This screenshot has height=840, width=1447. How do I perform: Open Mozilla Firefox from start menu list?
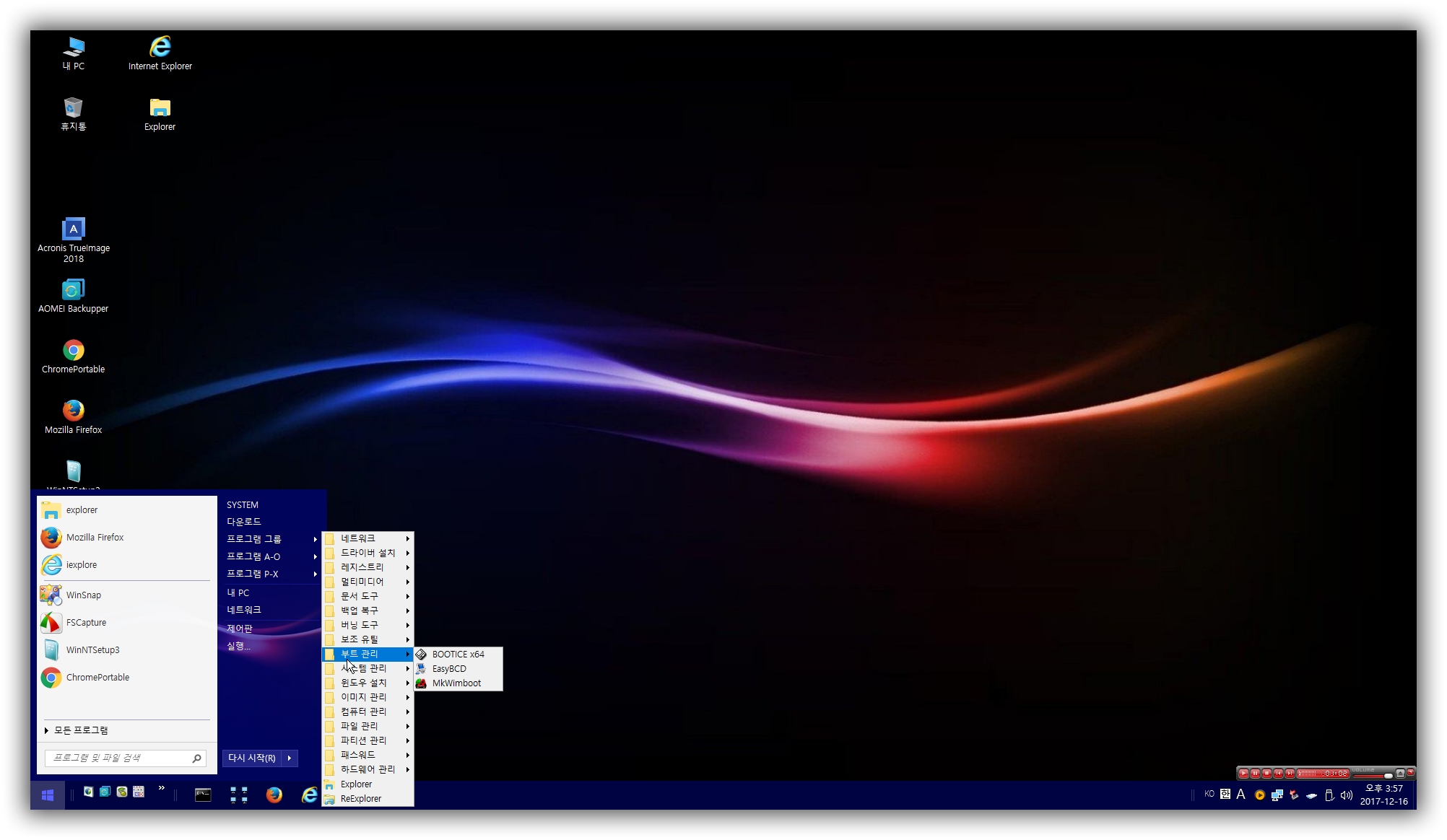click(x=126, y=538)
